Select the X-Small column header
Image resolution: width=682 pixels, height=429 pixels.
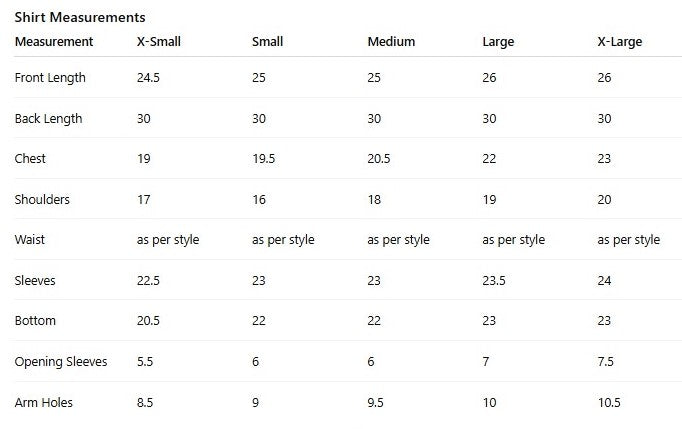[158, 42]
